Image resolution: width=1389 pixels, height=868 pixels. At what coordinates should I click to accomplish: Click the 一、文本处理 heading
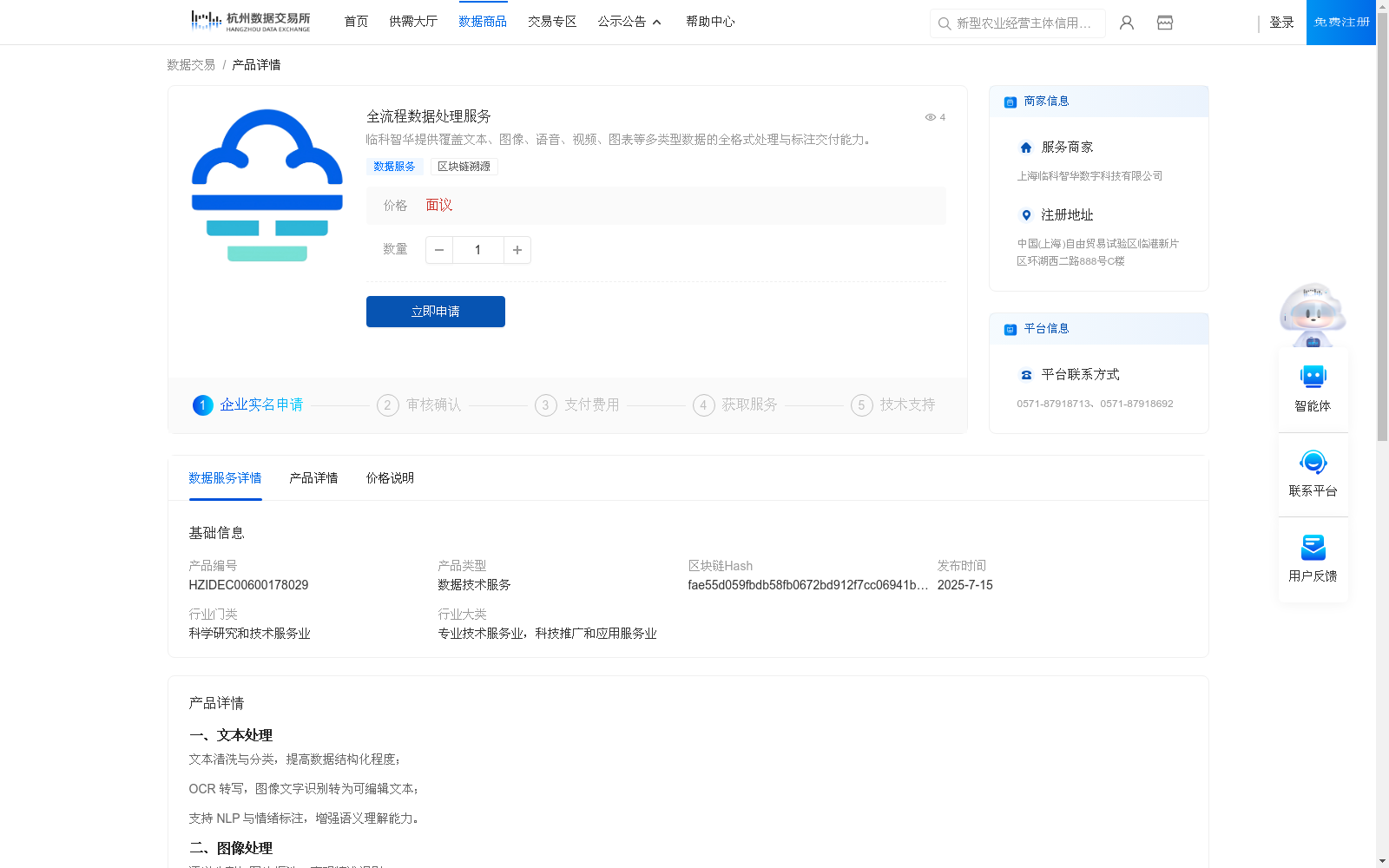(231, 735)
